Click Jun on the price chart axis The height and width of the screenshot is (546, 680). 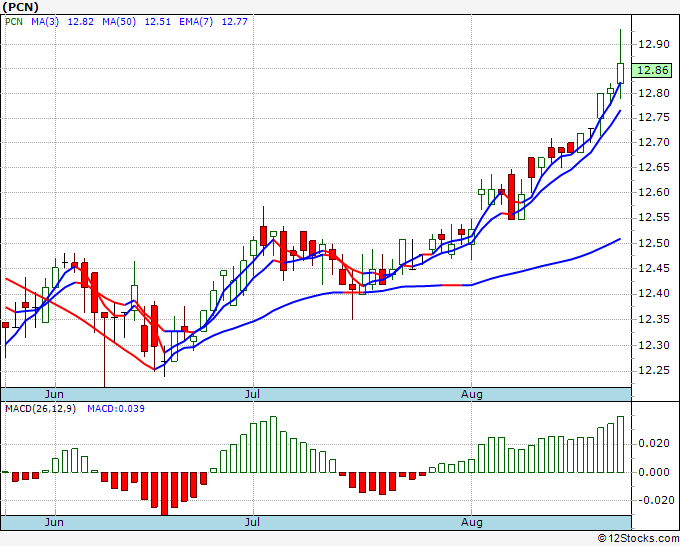click(54, 394)
